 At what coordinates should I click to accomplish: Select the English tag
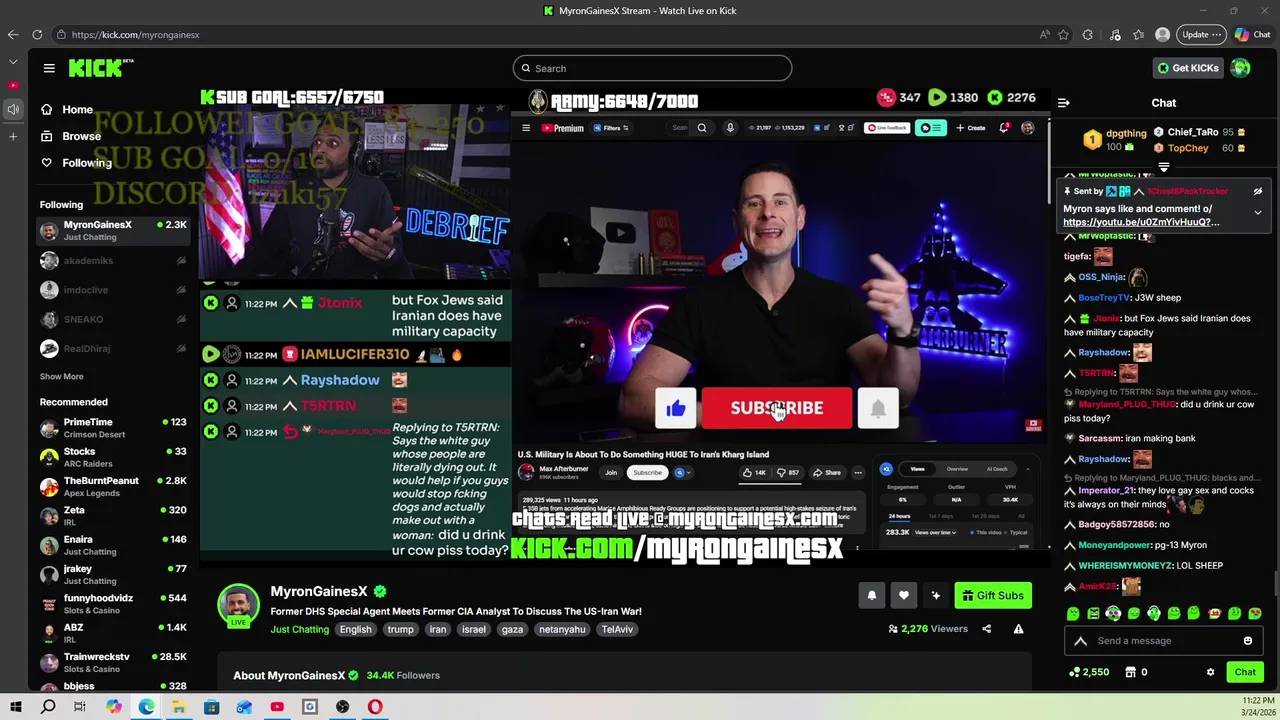pyautogui.click(x=355, y=629)
